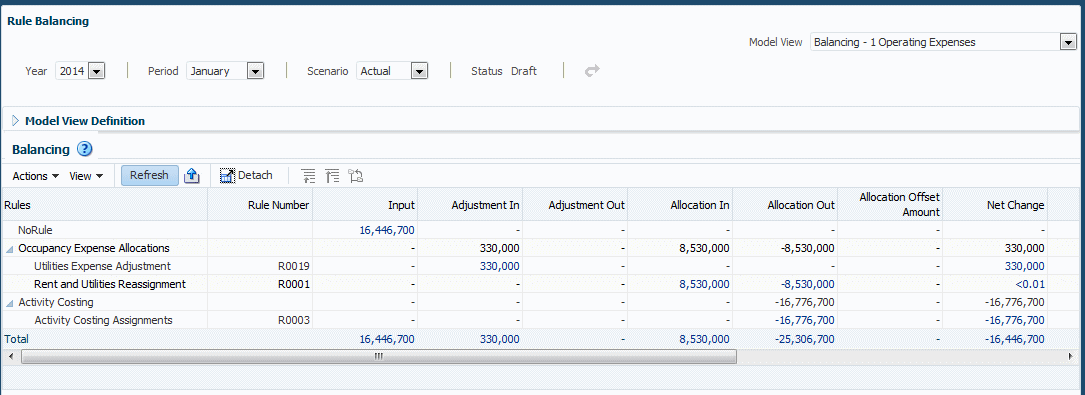
Task: Open the Model View dropdown
Action: pos(1067,42)
